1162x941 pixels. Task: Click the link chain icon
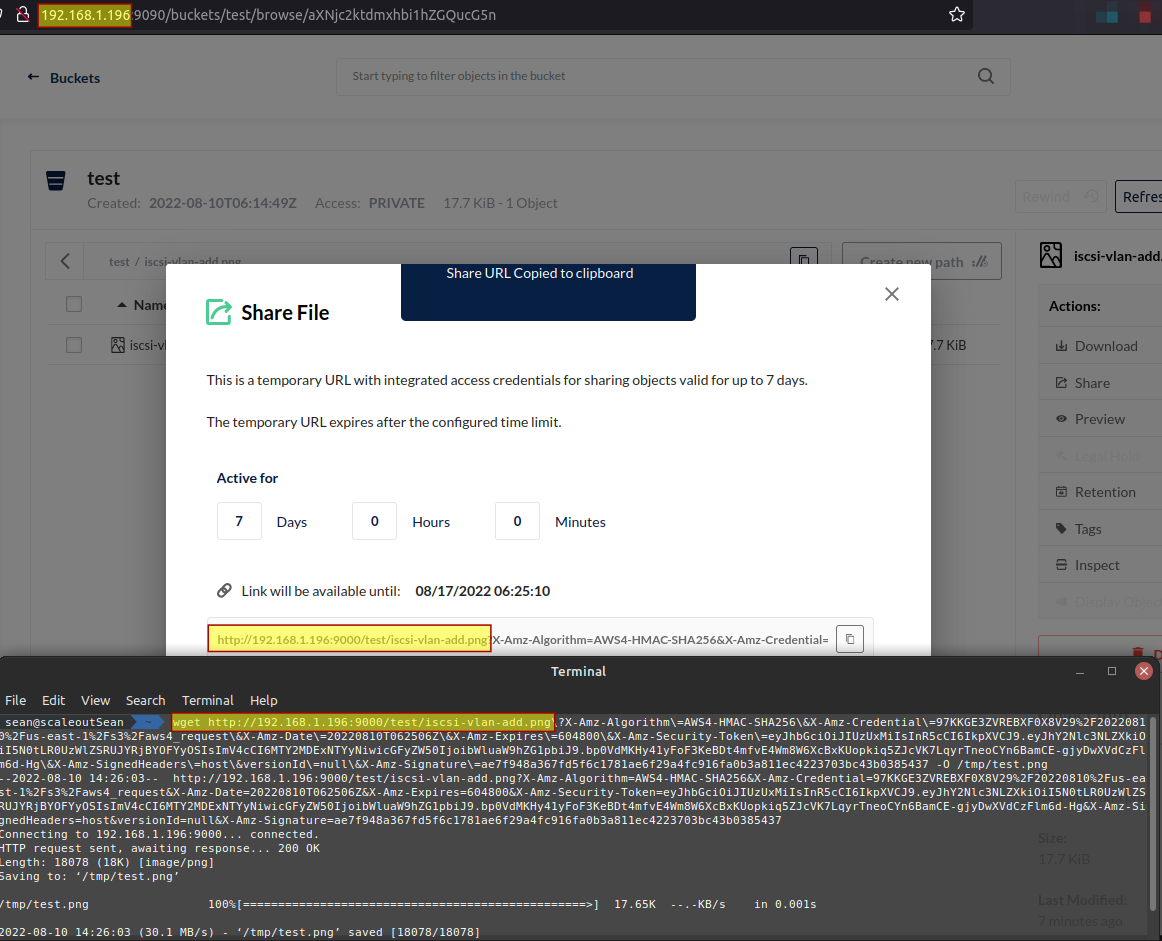(224, 591)
